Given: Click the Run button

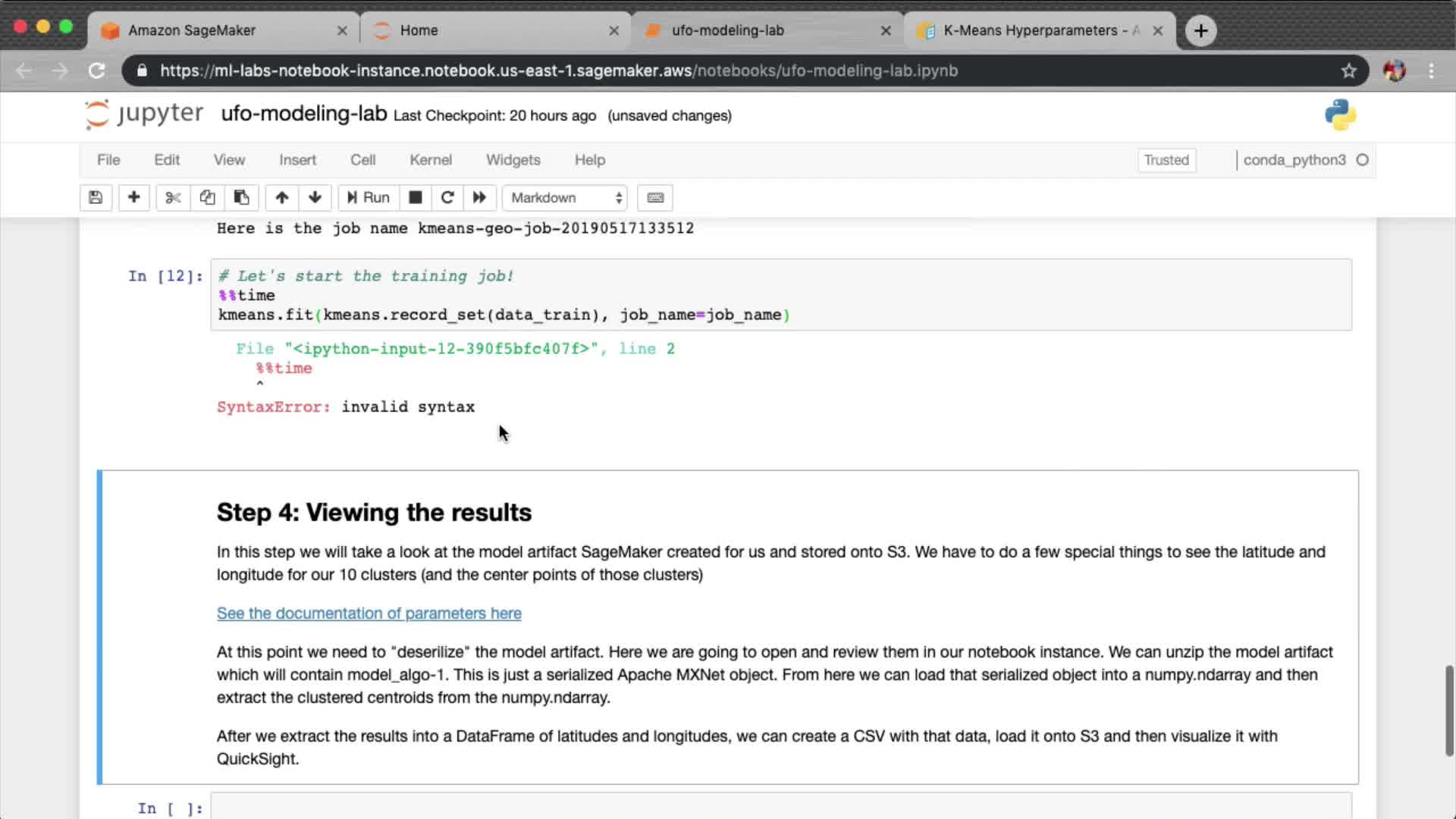Looking at the screenshot, I should click(x=369, y=198).
